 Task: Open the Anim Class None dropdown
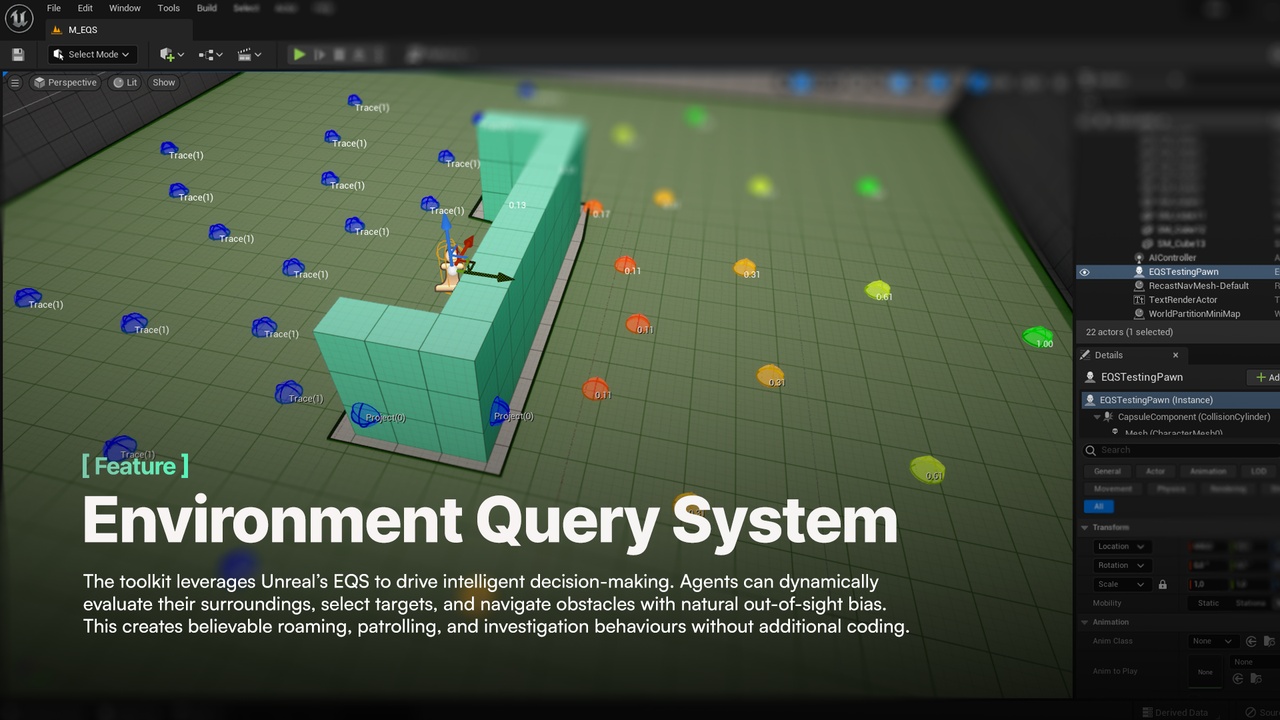point(1213,641)
